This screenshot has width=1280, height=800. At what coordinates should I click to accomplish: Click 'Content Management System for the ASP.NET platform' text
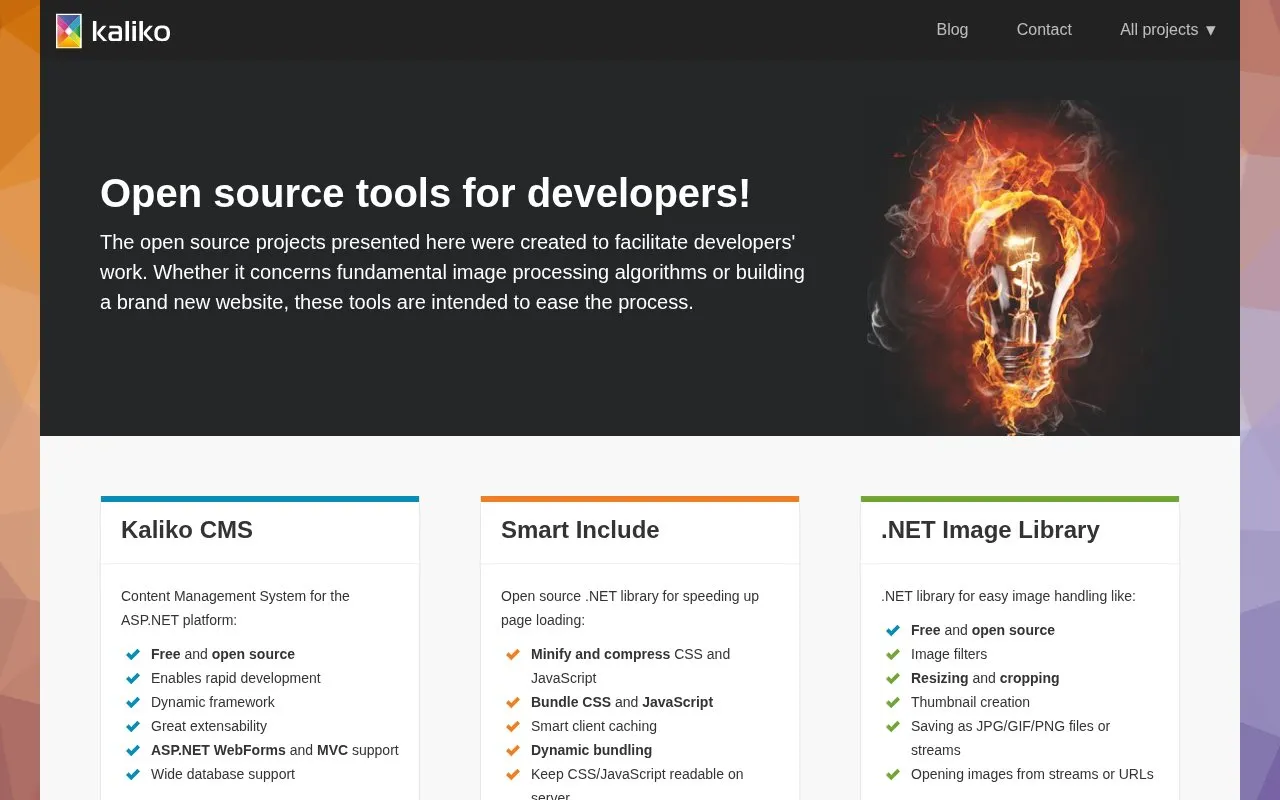[235, 608]
